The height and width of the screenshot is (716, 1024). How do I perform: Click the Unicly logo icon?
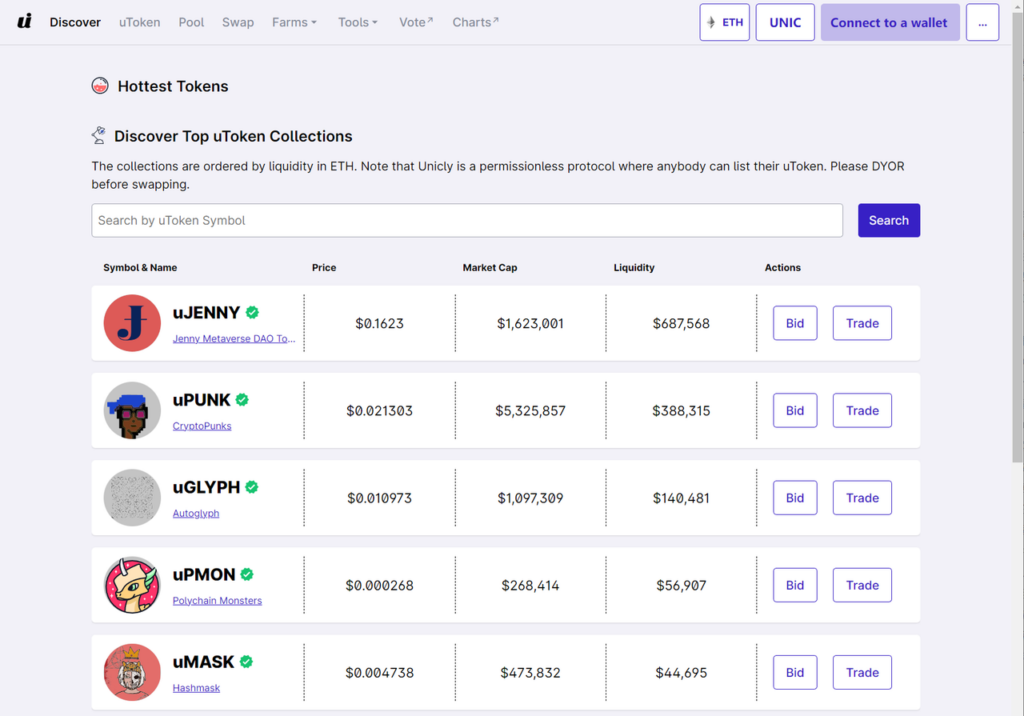coord(25,22)
